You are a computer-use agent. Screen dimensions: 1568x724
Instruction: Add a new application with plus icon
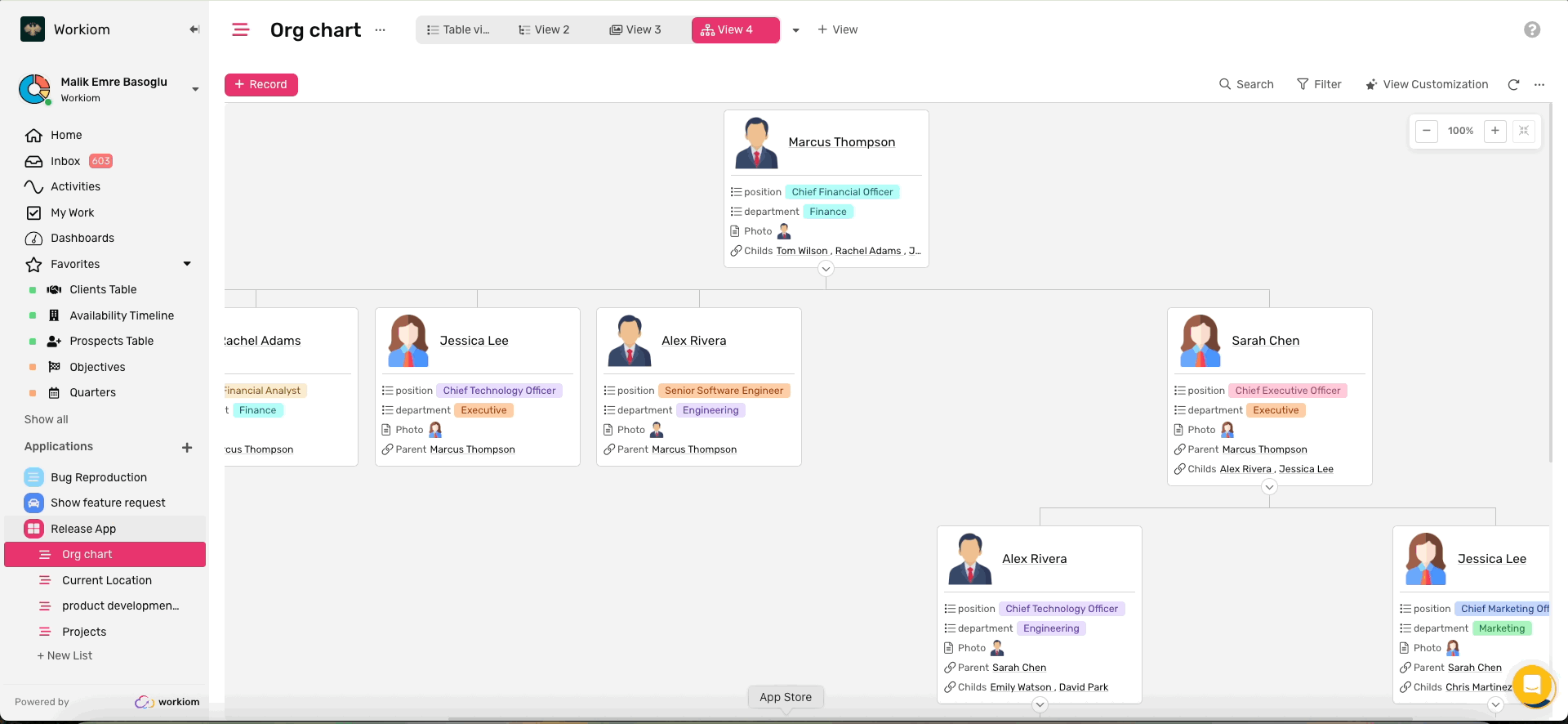tap(187, 448)
